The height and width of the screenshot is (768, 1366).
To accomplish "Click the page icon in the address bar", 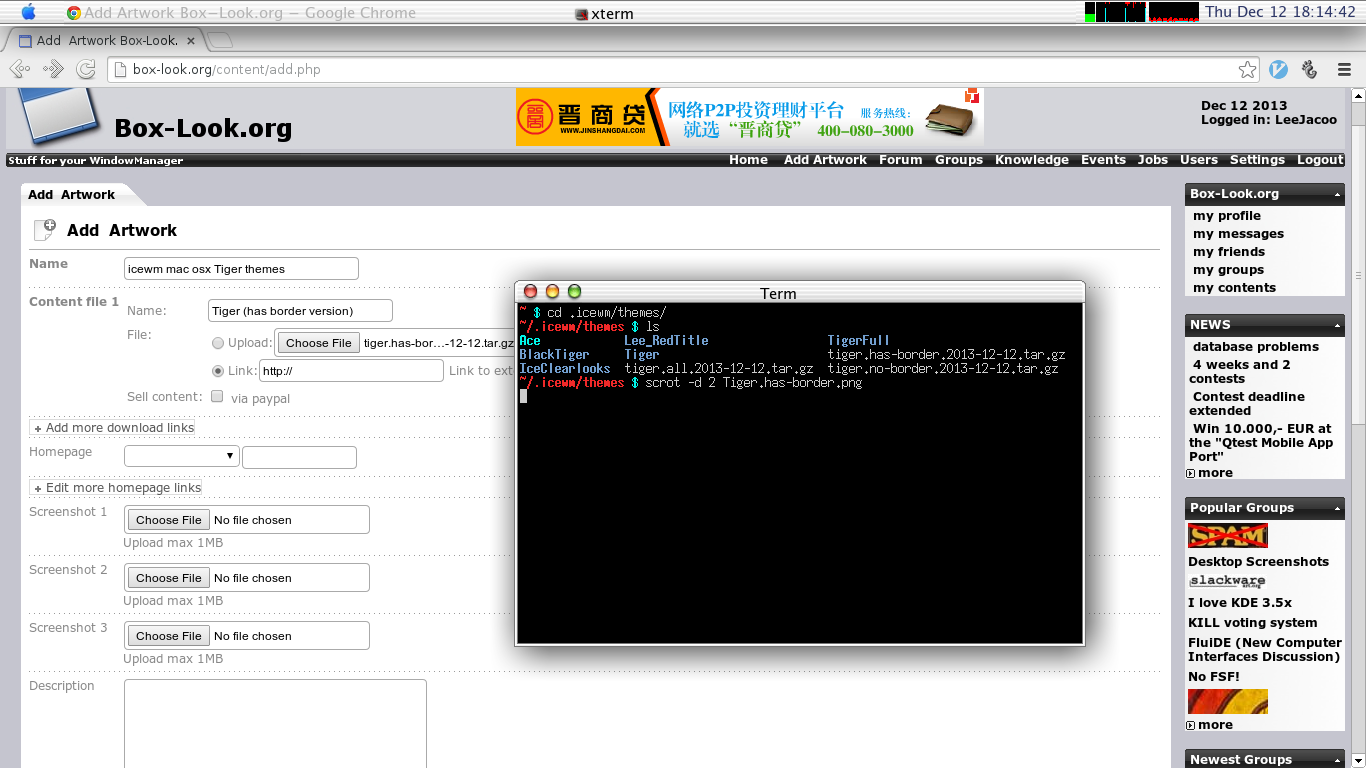I will [120, 70].
